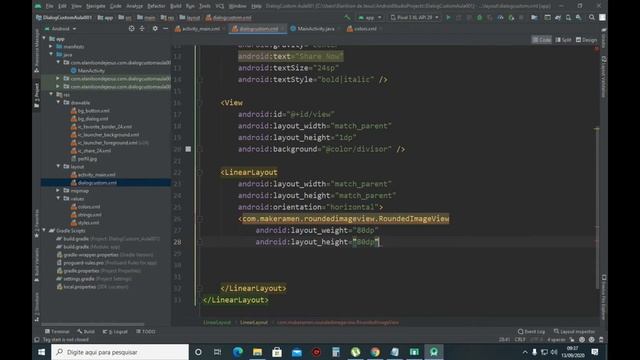Viewport: 640px width, 360px height.
Task: Switch to Android Studio taskbar icon
Action: [434, 352]
